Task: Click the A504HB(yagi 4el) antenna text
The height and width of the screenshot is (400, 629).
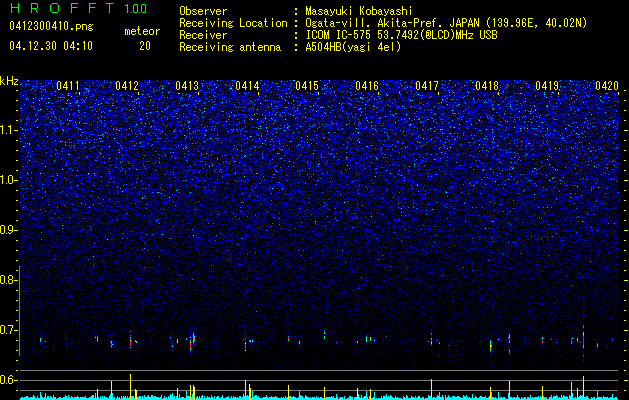Action: [x=353, y=47]
